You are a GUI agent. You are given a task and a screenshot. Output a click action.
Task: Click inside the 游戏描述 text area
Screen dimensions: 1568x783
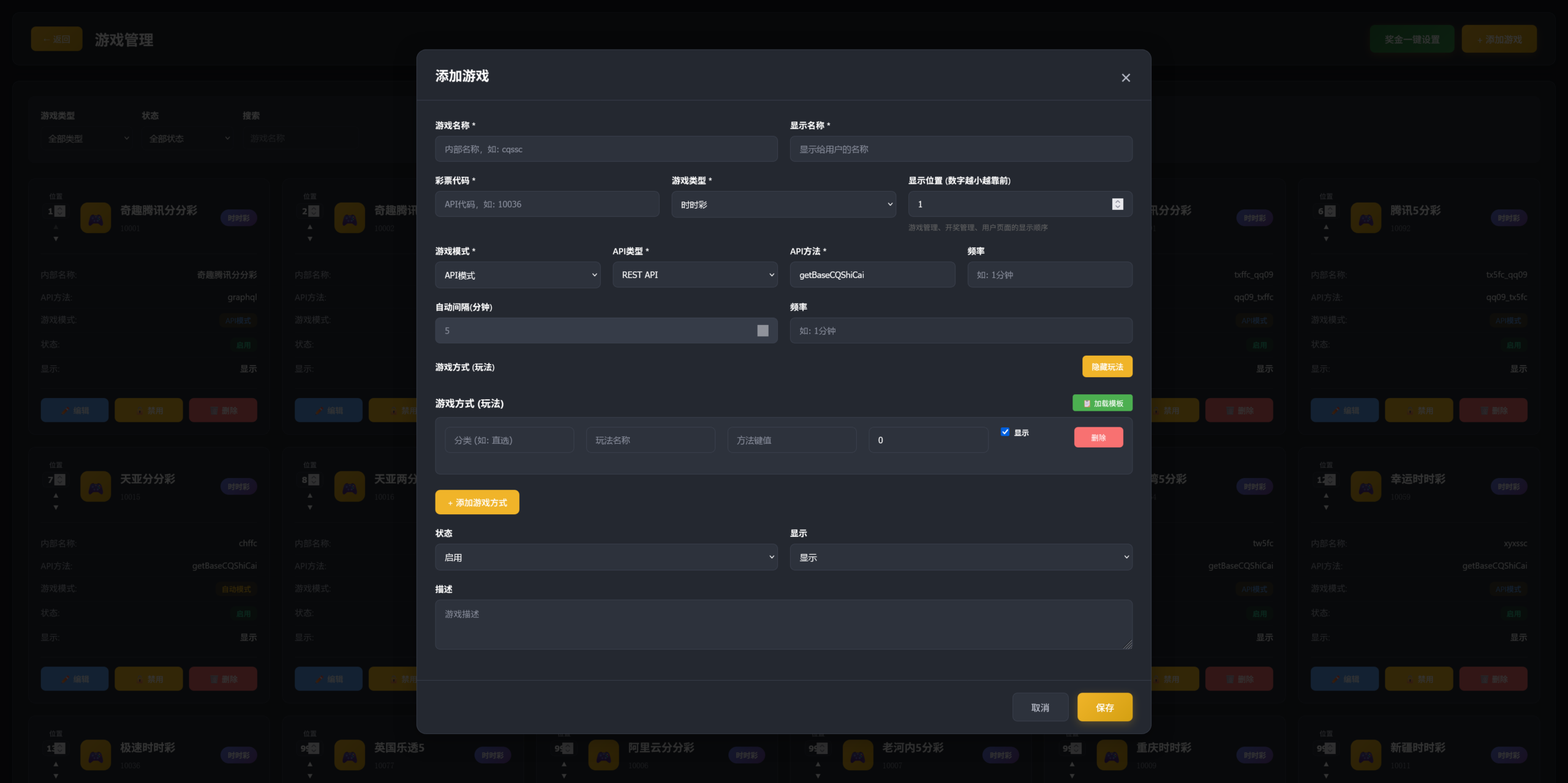coord(783,624)
